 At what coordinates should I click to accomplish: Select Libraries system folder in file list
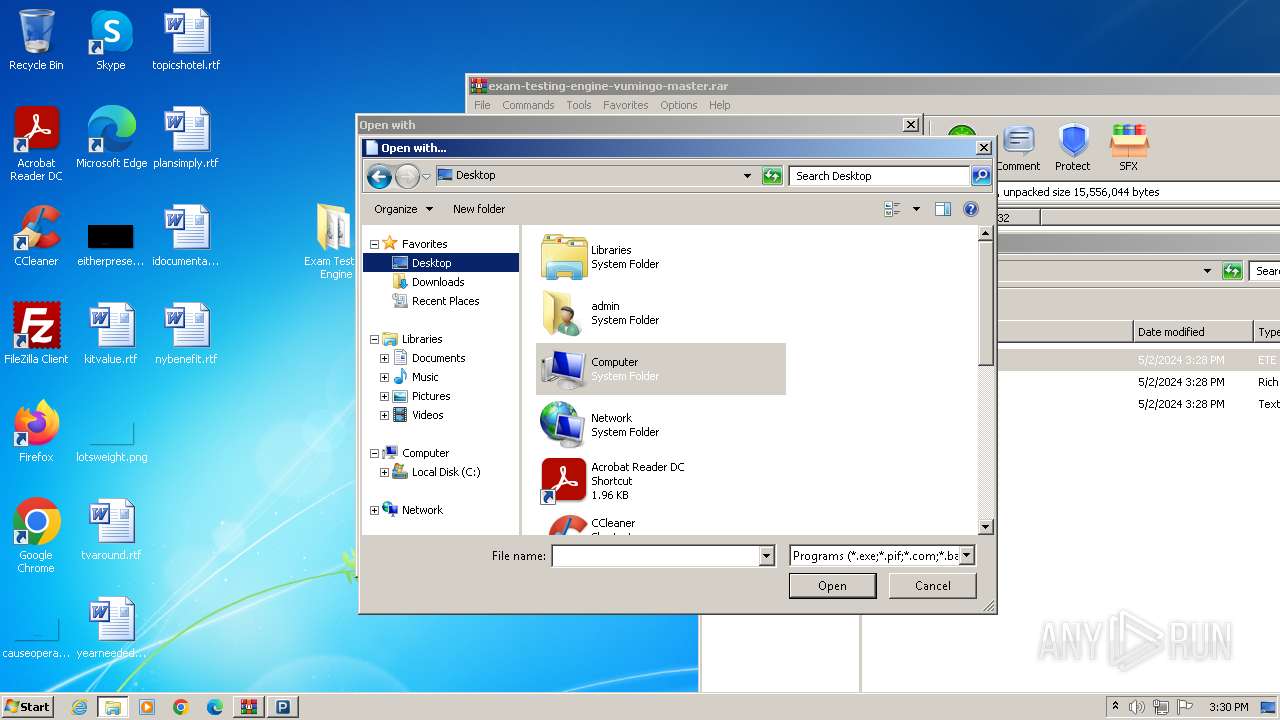pyautogui.click(x=661, y=257)
